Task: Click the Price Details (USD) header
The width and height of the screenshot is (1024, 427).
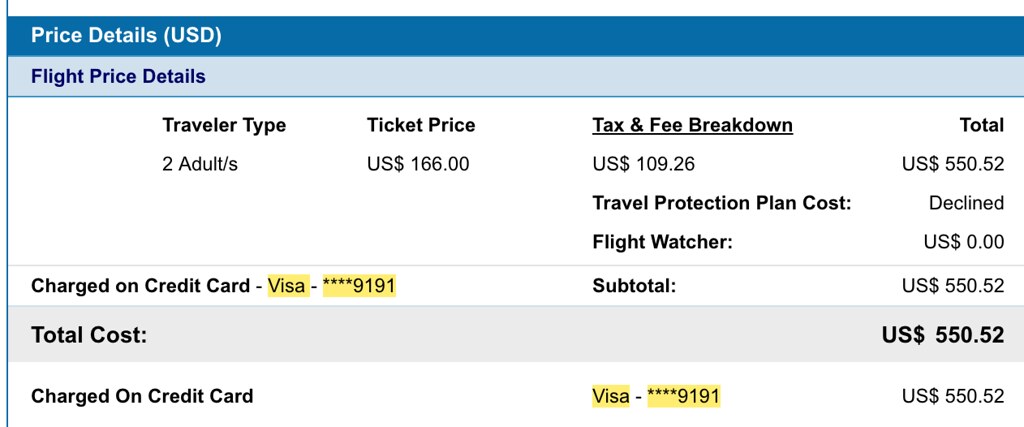Action: click(x=126, y=36)
